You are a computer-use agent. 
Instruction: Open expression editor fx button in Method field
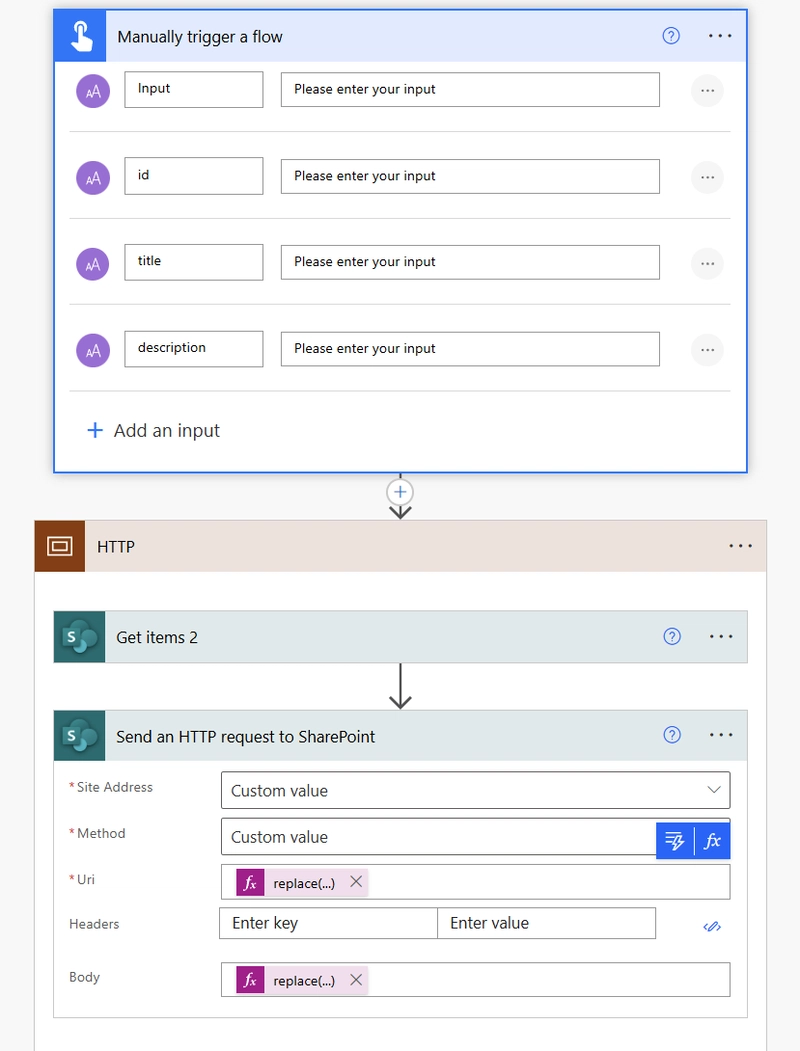pos(712,841)
